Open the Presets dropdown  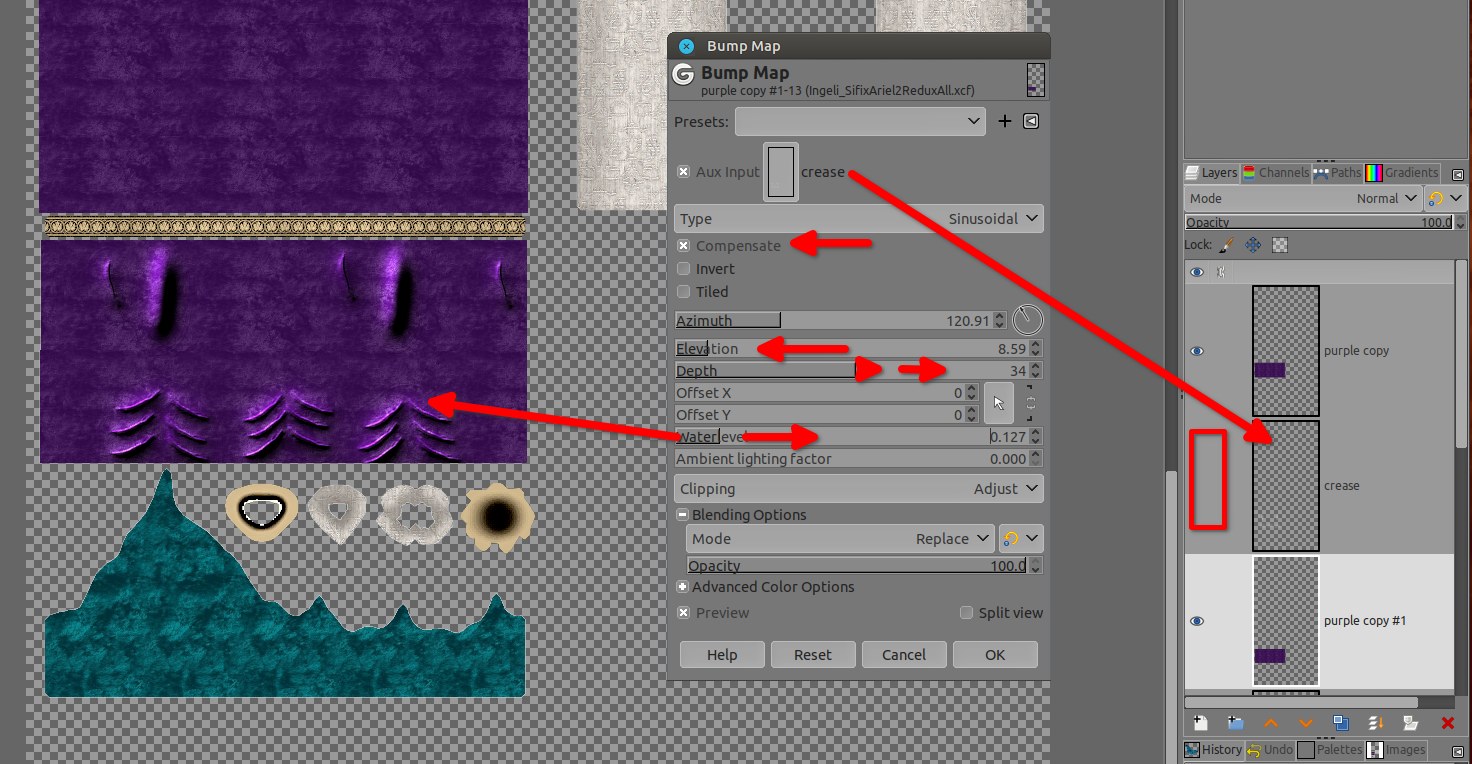pyautogui.click(x=861, y=121)
